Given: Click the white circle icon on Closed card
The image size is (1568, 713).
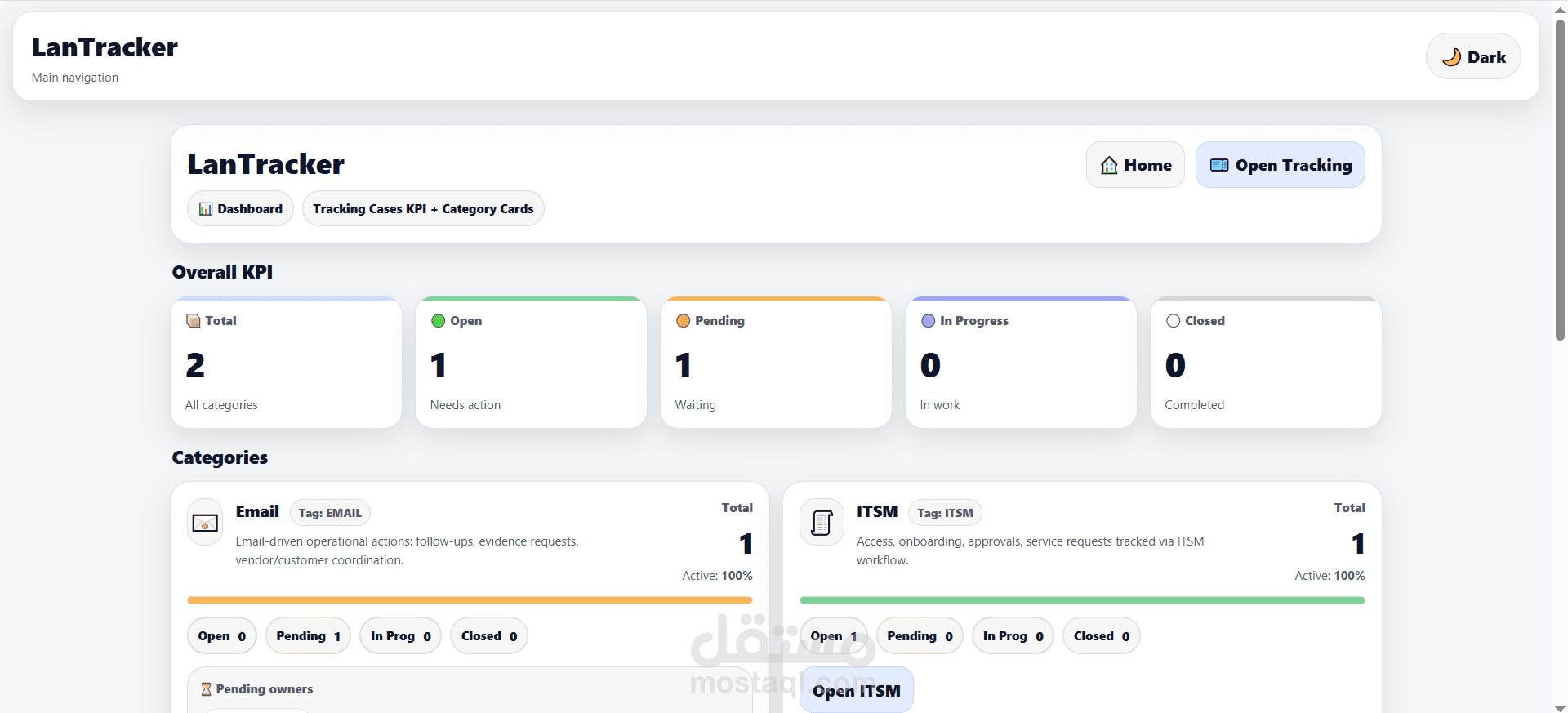Looking at the screenshot, I should pos(1174,321).
